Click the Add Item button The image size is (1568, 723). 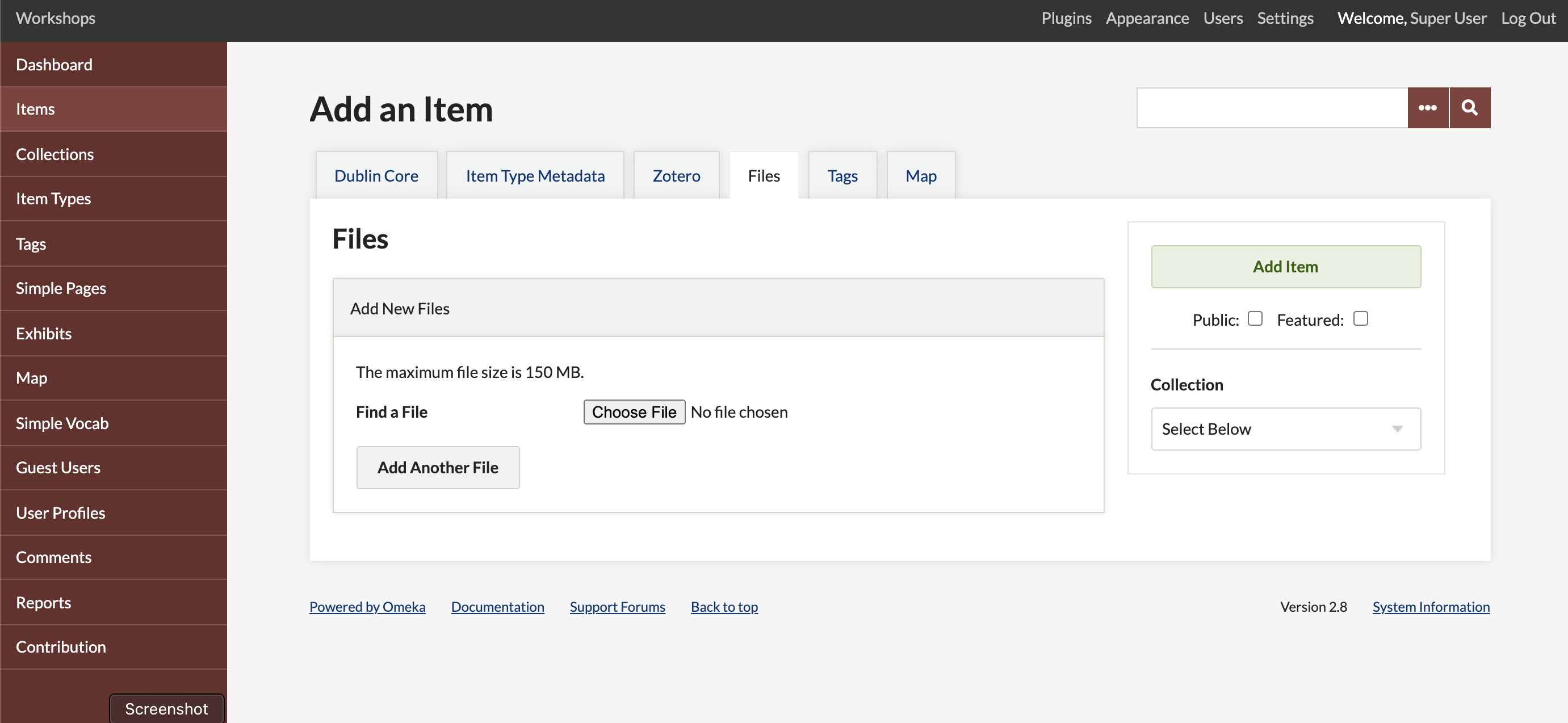click(1286, 265)
